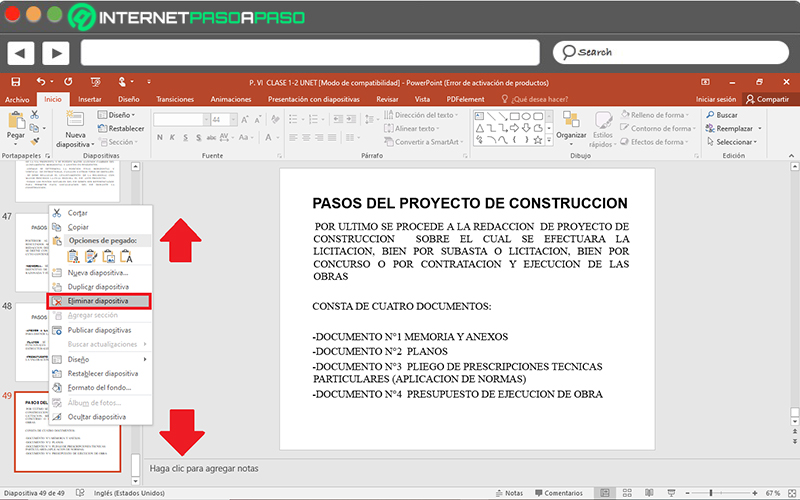Viewport: 800px width, 500px height.
Task: Click the 'Haga clic para agregar notas' area
Action: [203, 468]
